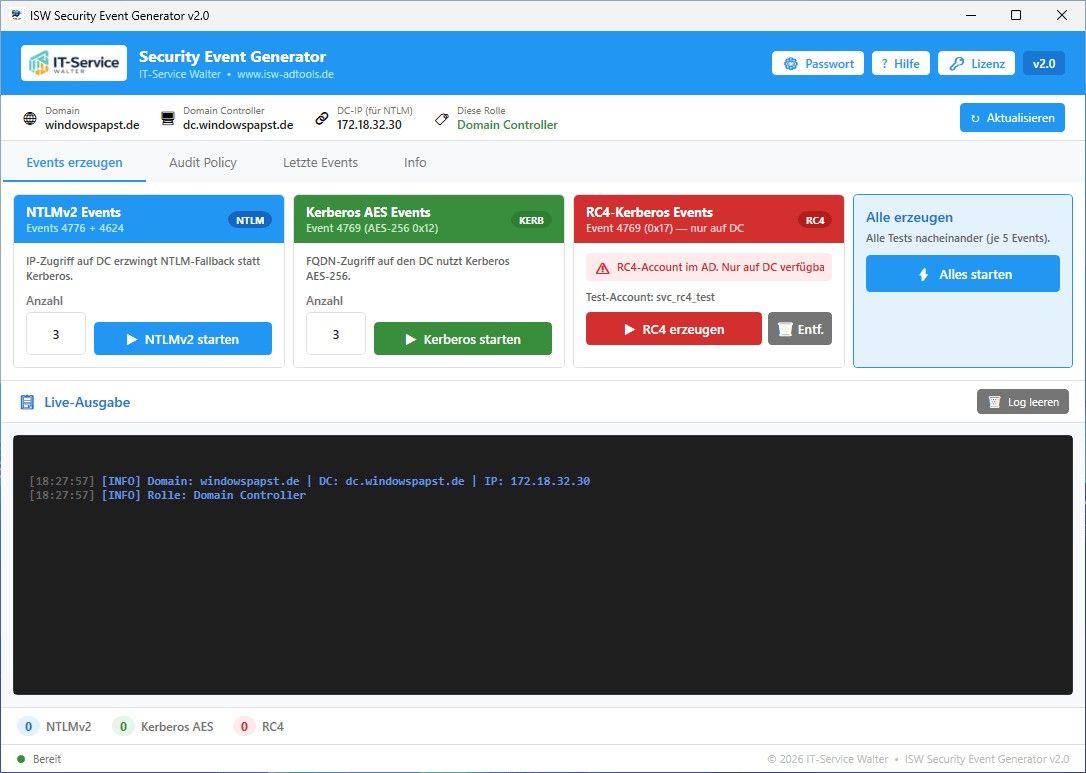Click the globe icon beside Domain

click(x=30, y=118)
